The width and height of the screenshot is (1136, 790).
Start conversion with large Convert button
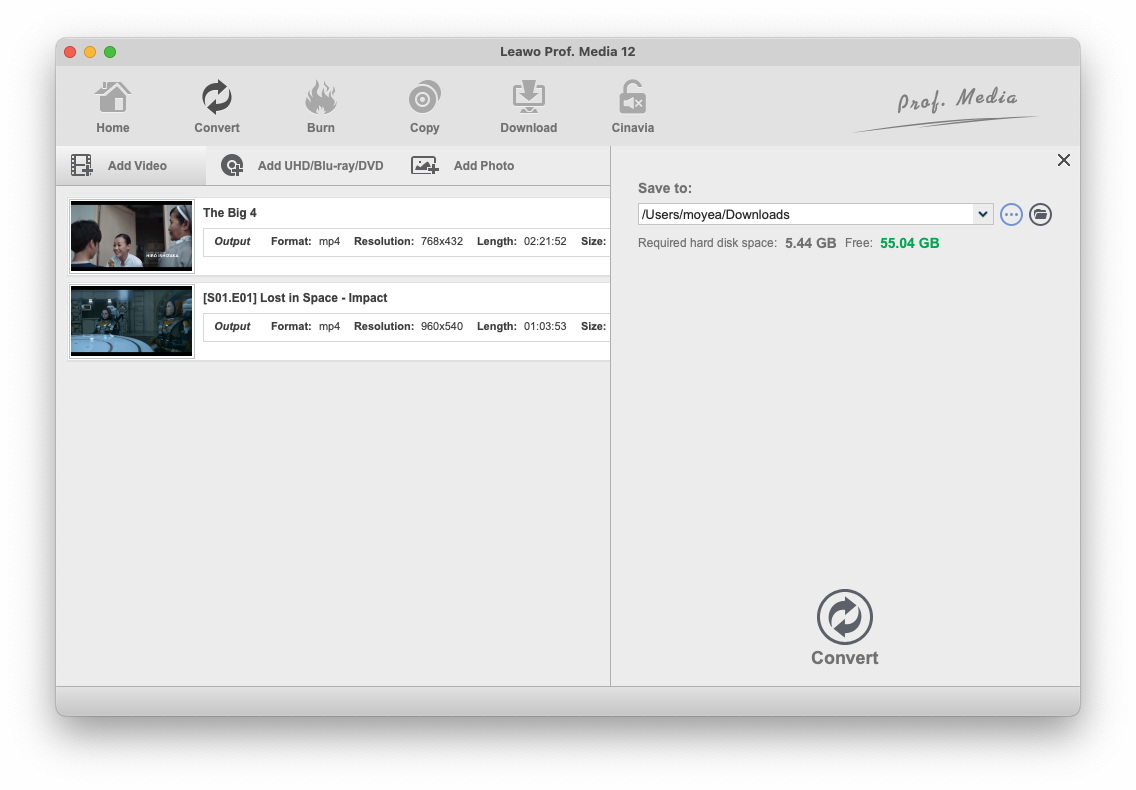click(845, 627)
